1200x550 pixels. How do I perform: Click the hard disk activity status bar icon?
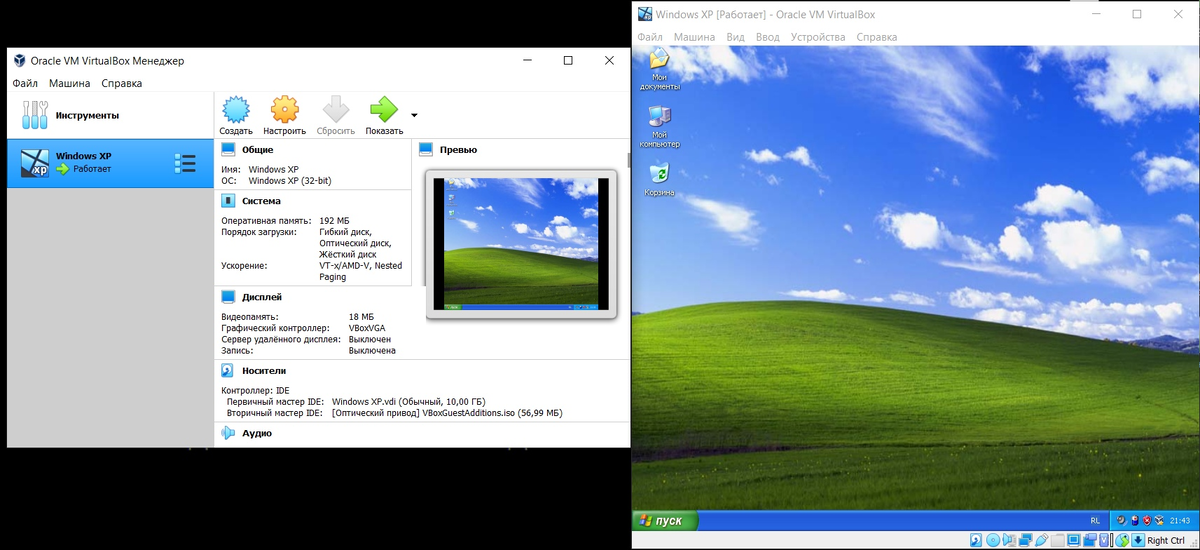click(x=976, y=540)
